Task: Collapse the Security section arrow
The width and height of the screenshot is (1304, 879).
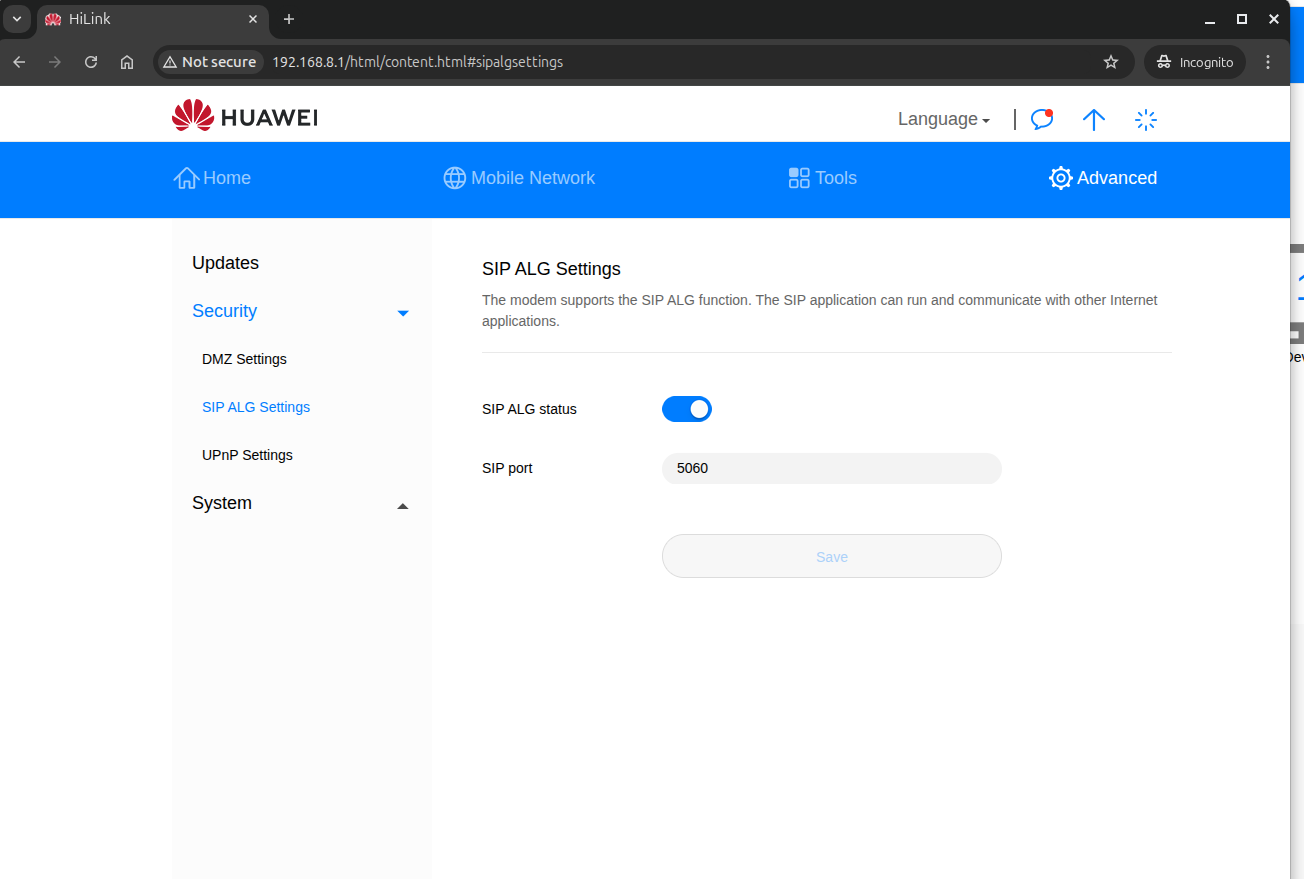Action: click(x=403, y=313)
